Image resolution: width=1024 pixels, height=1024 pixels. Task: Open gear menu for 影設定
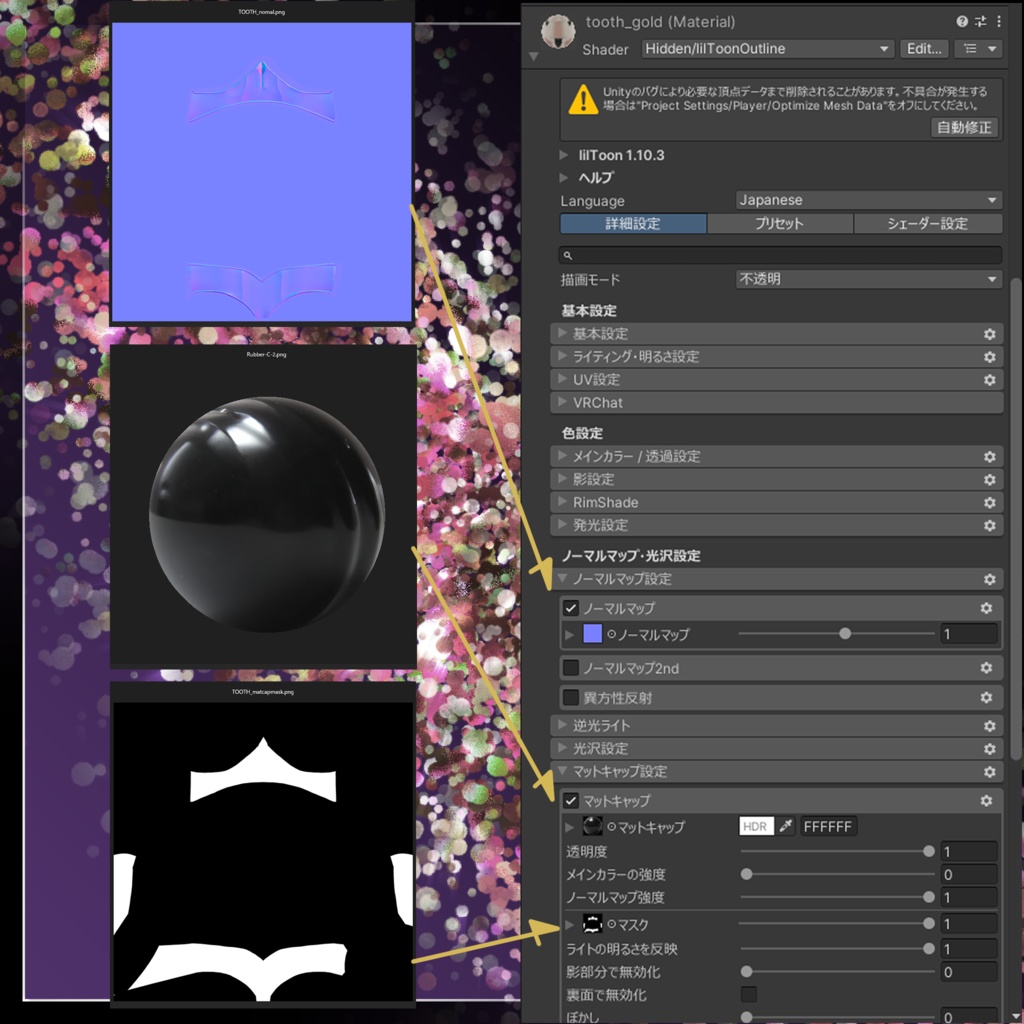989,479
